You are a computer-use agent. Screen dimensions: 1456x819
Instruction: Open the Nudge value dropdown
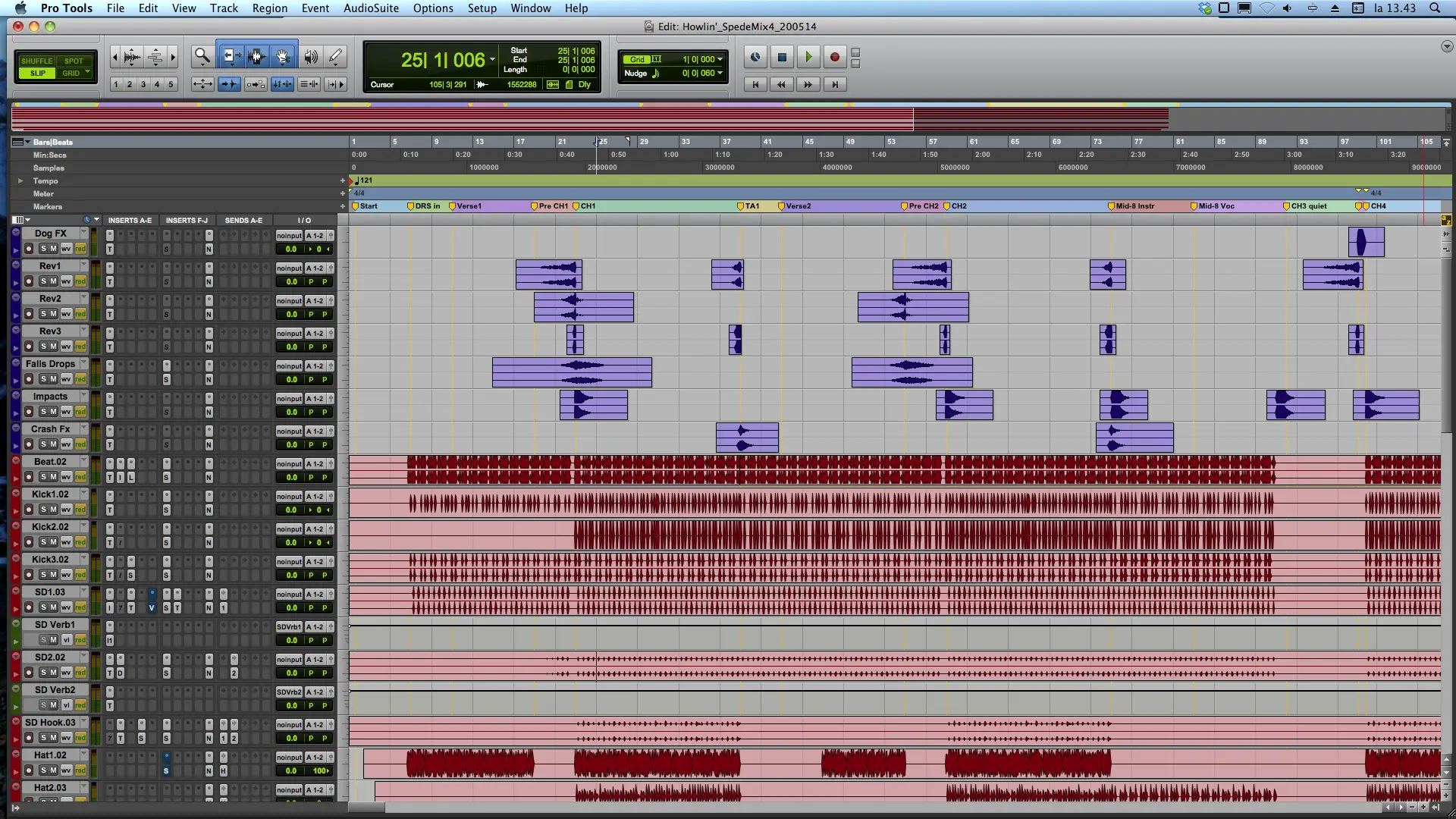(720, 74)
